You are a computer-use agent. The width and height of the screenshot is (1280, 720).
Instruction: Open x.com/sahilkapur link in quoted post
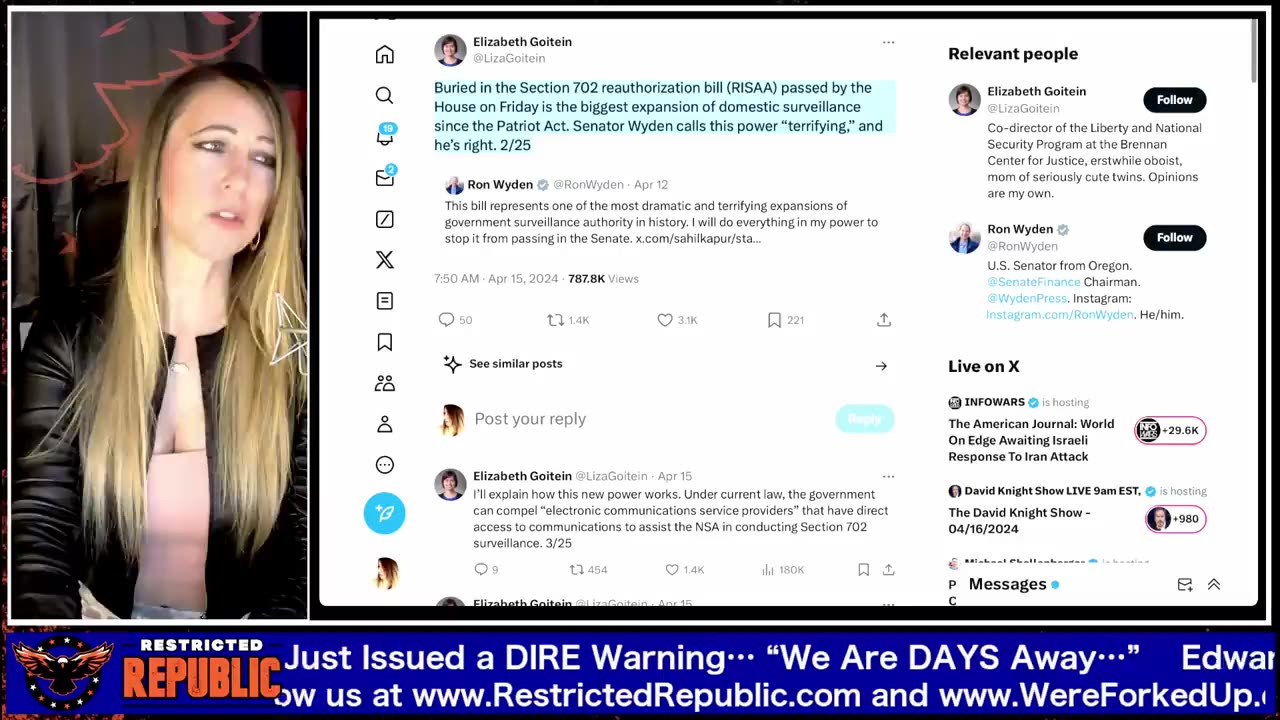coord(698,238)
